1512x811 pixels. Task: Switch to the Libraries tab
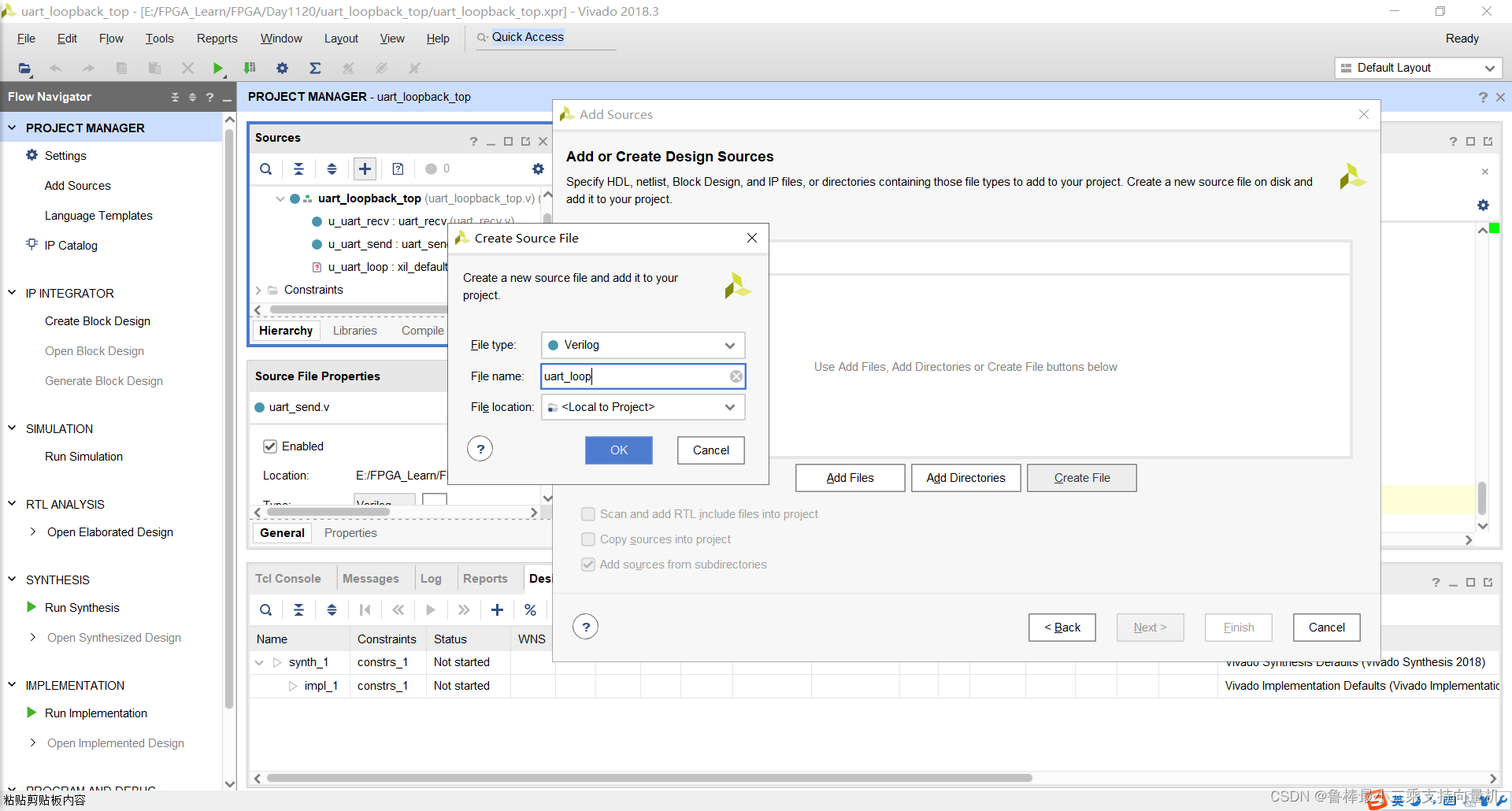tap(354, 331)
